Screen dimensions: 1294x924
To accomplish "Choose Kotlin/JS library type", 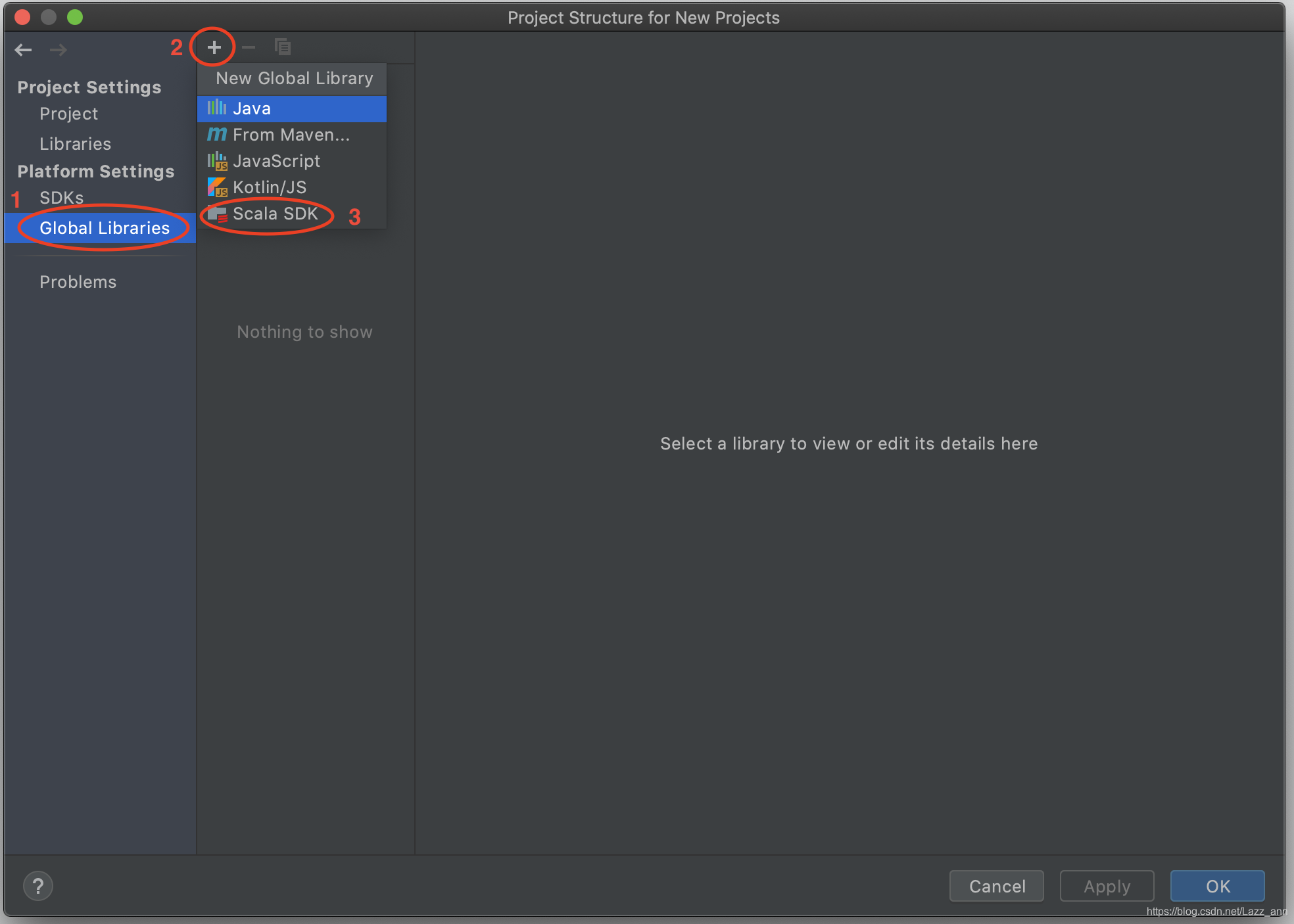I will tap(270, 187).
